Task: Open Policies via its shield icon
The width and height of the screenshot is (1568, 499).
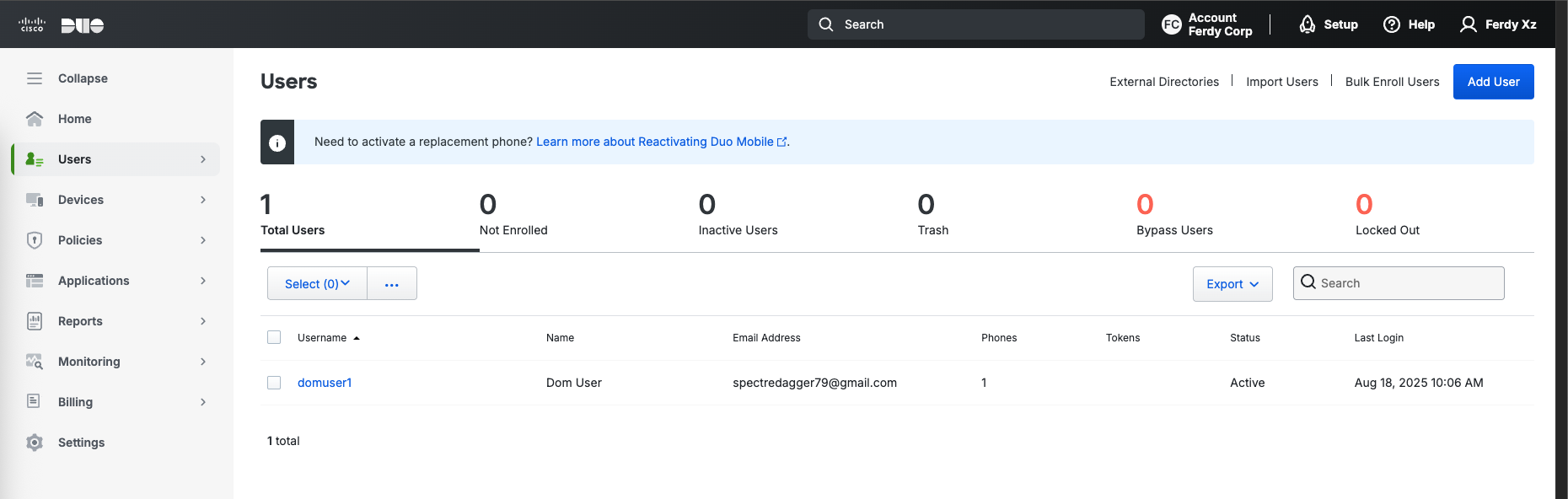Action: 35,240
